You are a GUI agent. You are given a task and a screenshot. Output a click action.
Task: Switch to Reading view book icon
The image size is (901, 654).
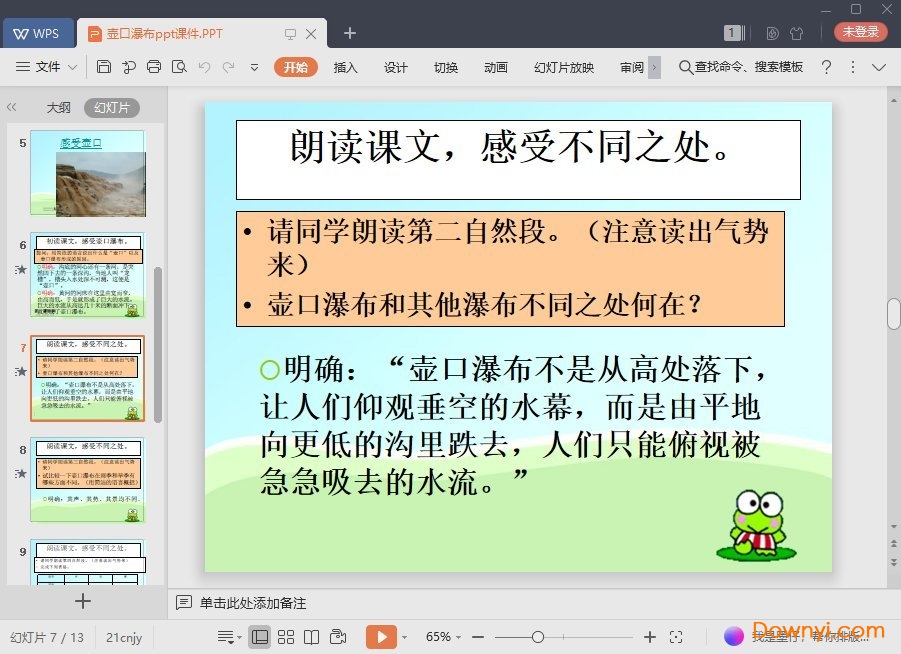311,637
